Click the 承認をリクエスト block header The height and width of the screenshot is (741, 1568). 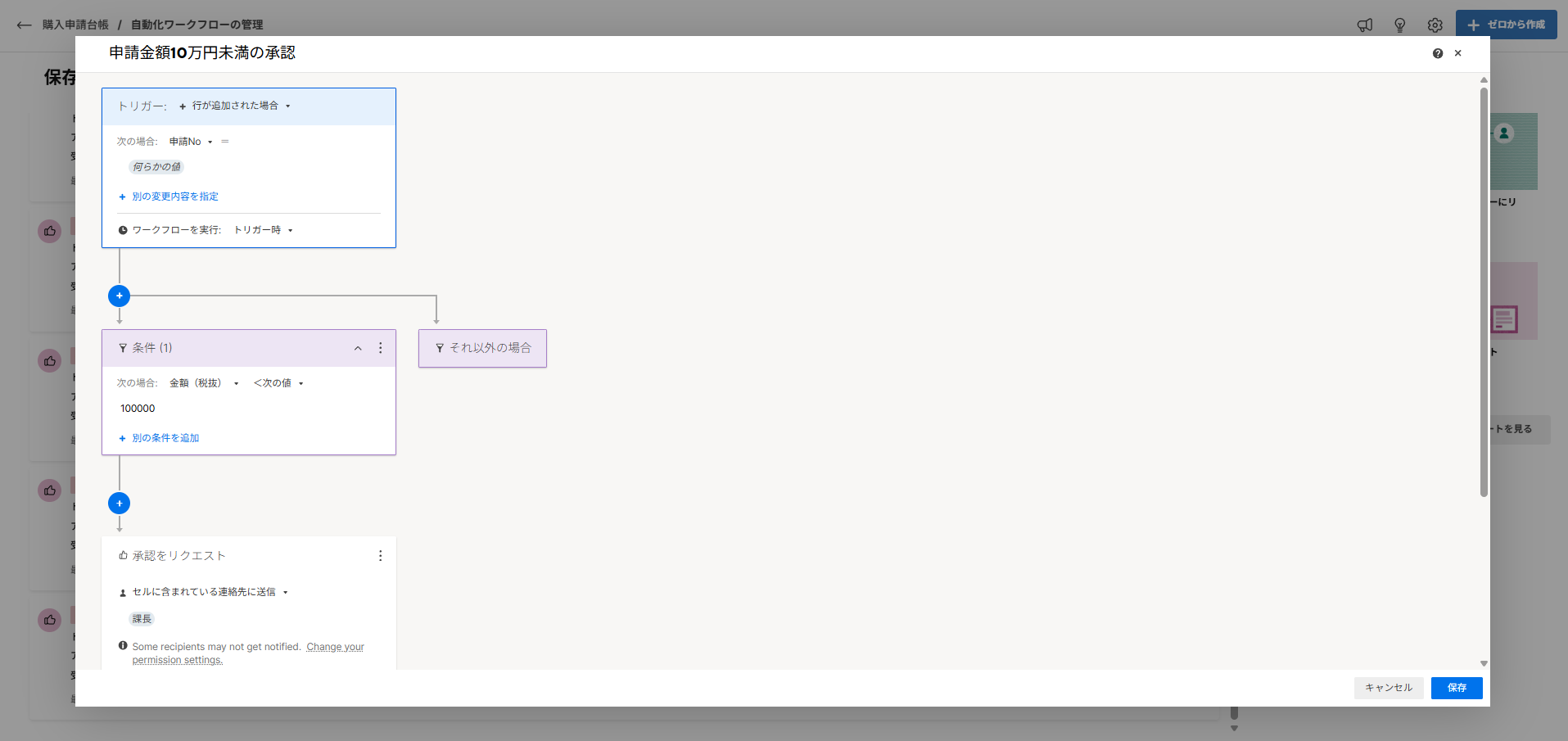pos(249,556)
